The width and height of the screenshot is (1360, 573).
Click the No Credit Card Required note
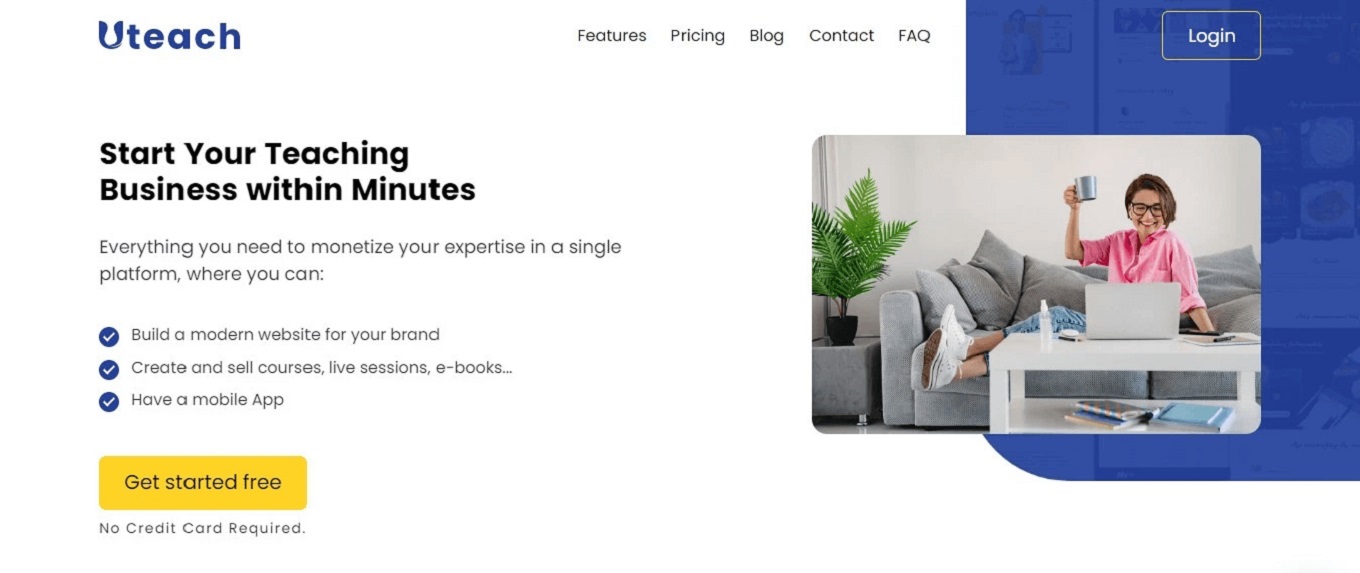click(202, 528)
